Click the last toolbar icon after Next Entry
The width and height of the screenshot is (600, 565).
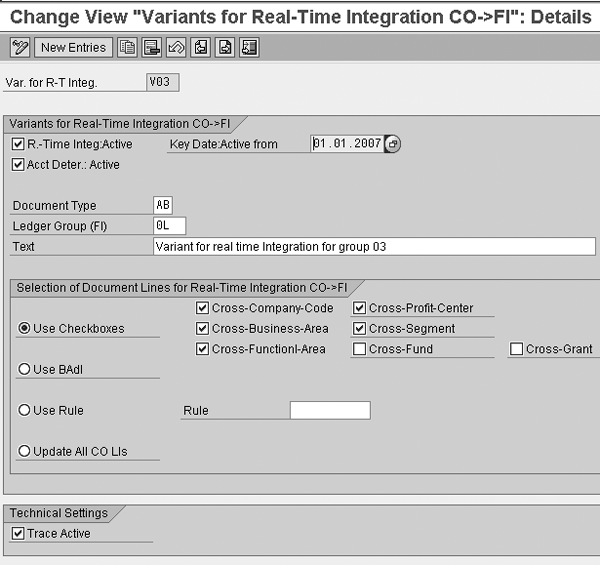click(x=249, y=47)
